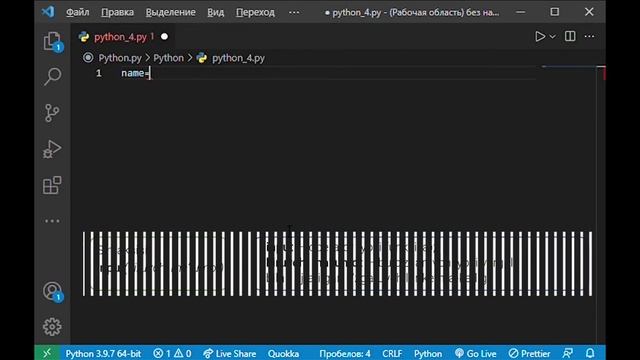Click Go Live server button
The height and width of the screenshot is (360, 640).
[476, 353]
